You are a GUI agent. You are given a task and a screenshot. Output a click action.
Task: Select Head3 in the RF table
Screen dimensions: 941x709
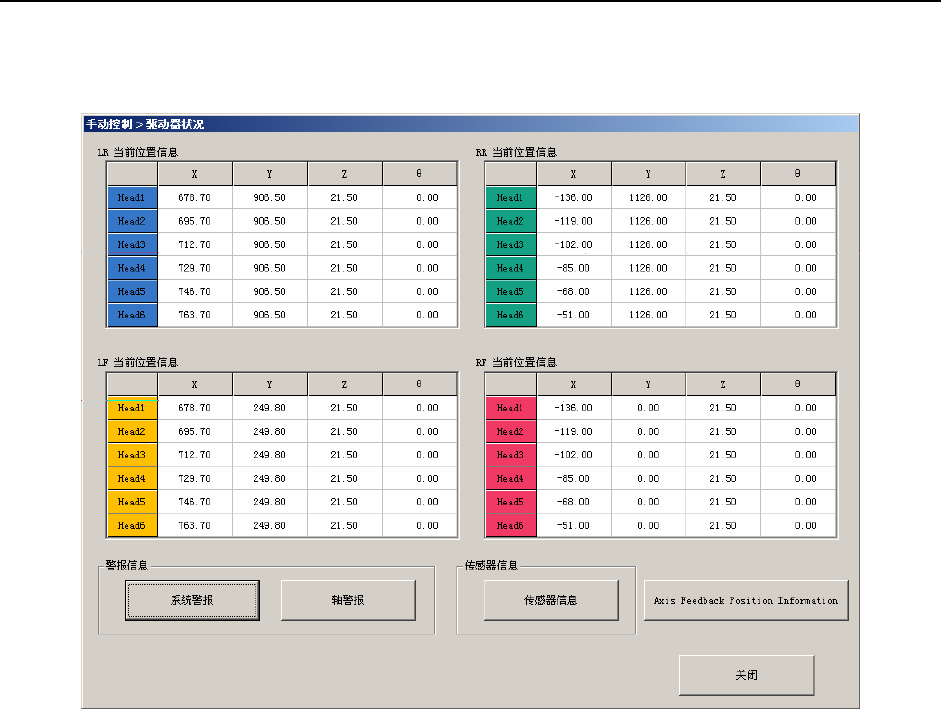[x=511, y=454]
